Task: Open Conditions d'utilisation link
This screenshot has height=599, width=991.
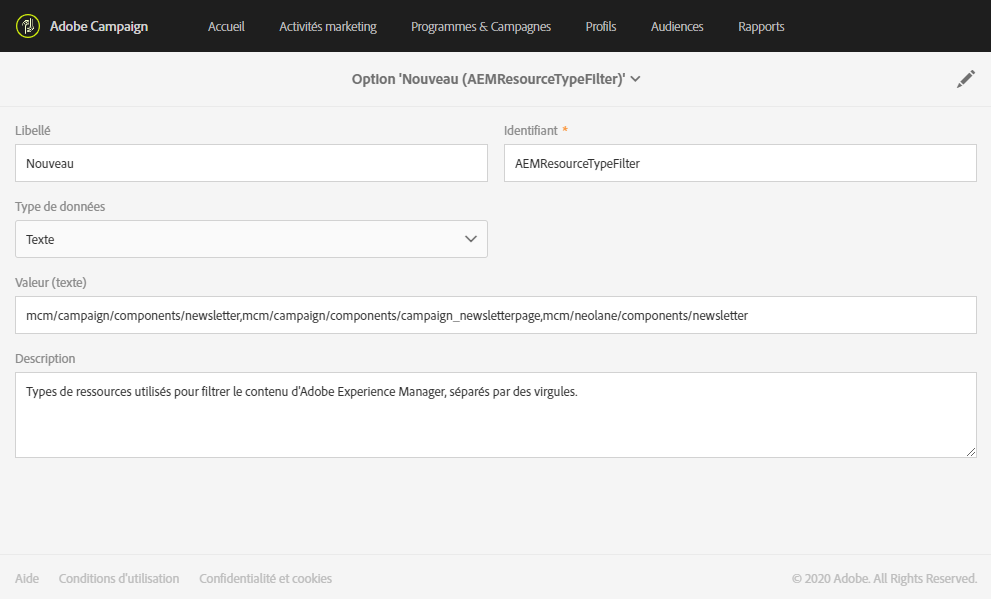Action: (119, 578)
